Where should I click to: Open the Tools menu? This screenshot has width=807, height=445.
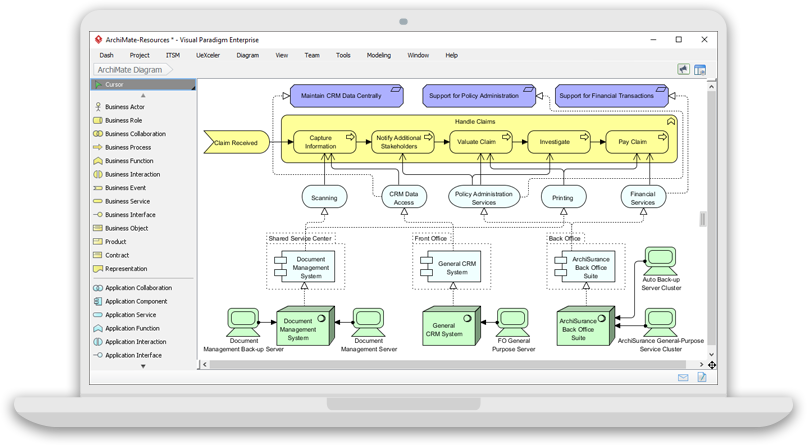point(343,55)
